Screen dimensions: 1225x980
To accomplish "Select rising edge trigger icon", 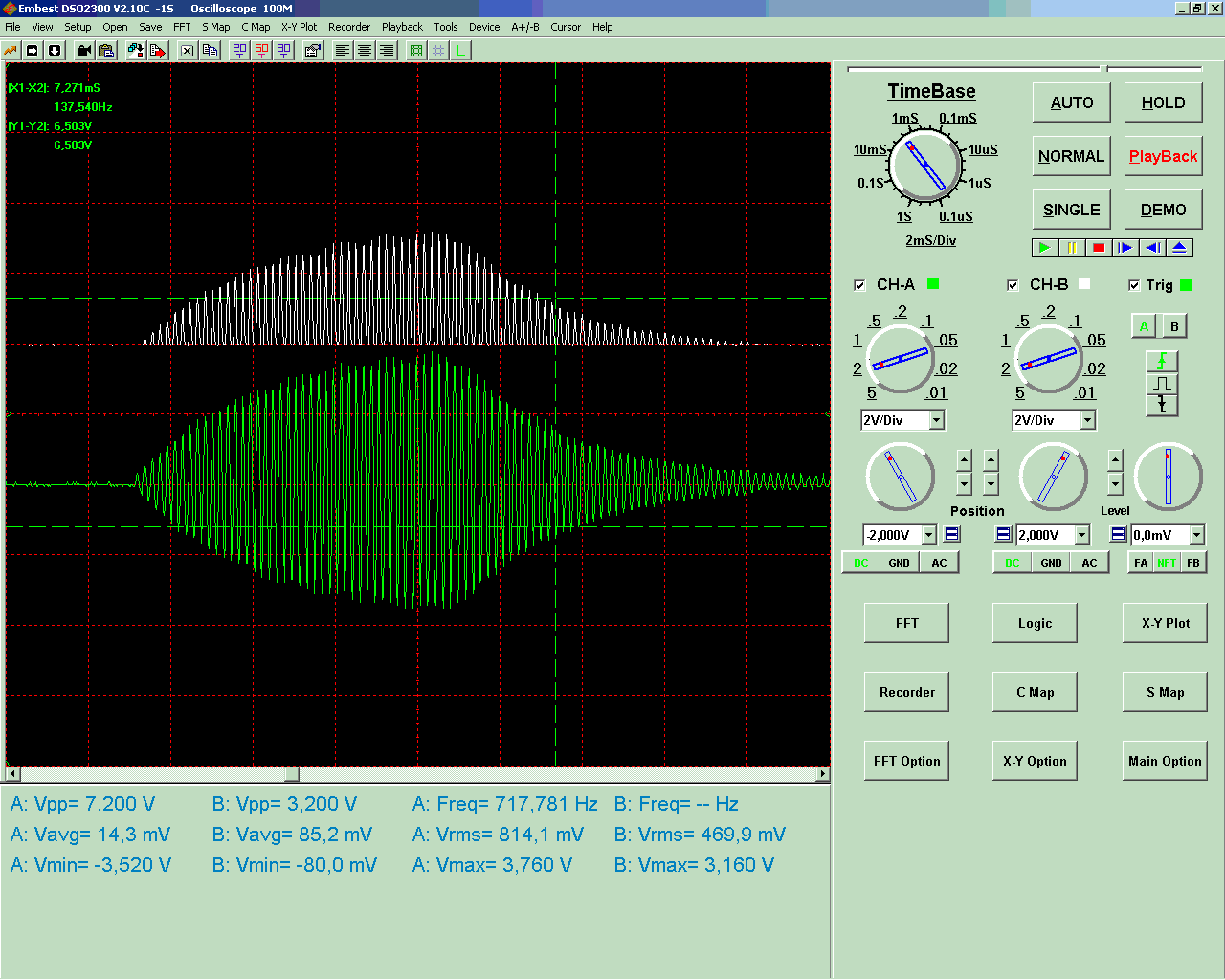I will pyautogui.click(x=1162, y=361).
